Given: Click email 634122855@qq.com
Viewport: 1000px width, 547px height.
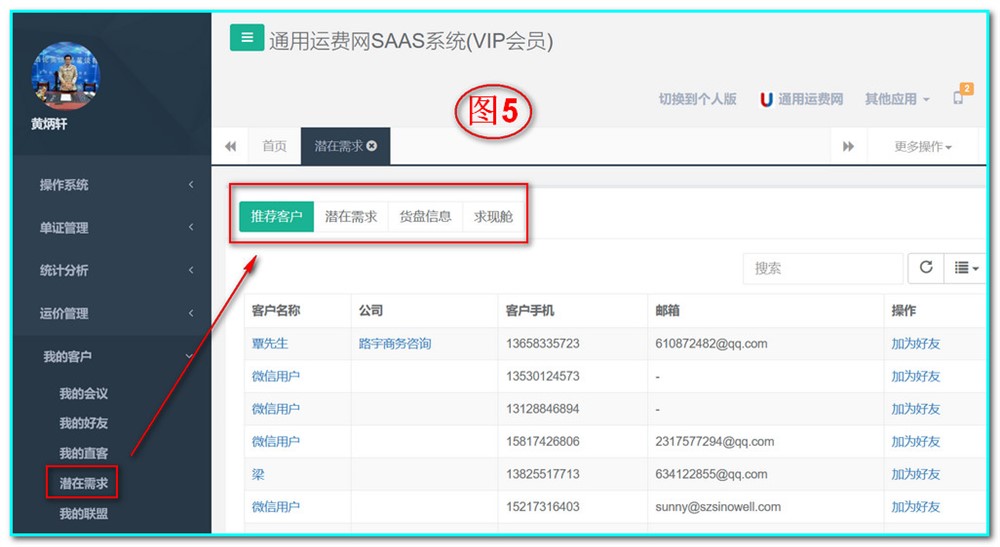Looking at the screenshot, I should click(x=711, y=474).
